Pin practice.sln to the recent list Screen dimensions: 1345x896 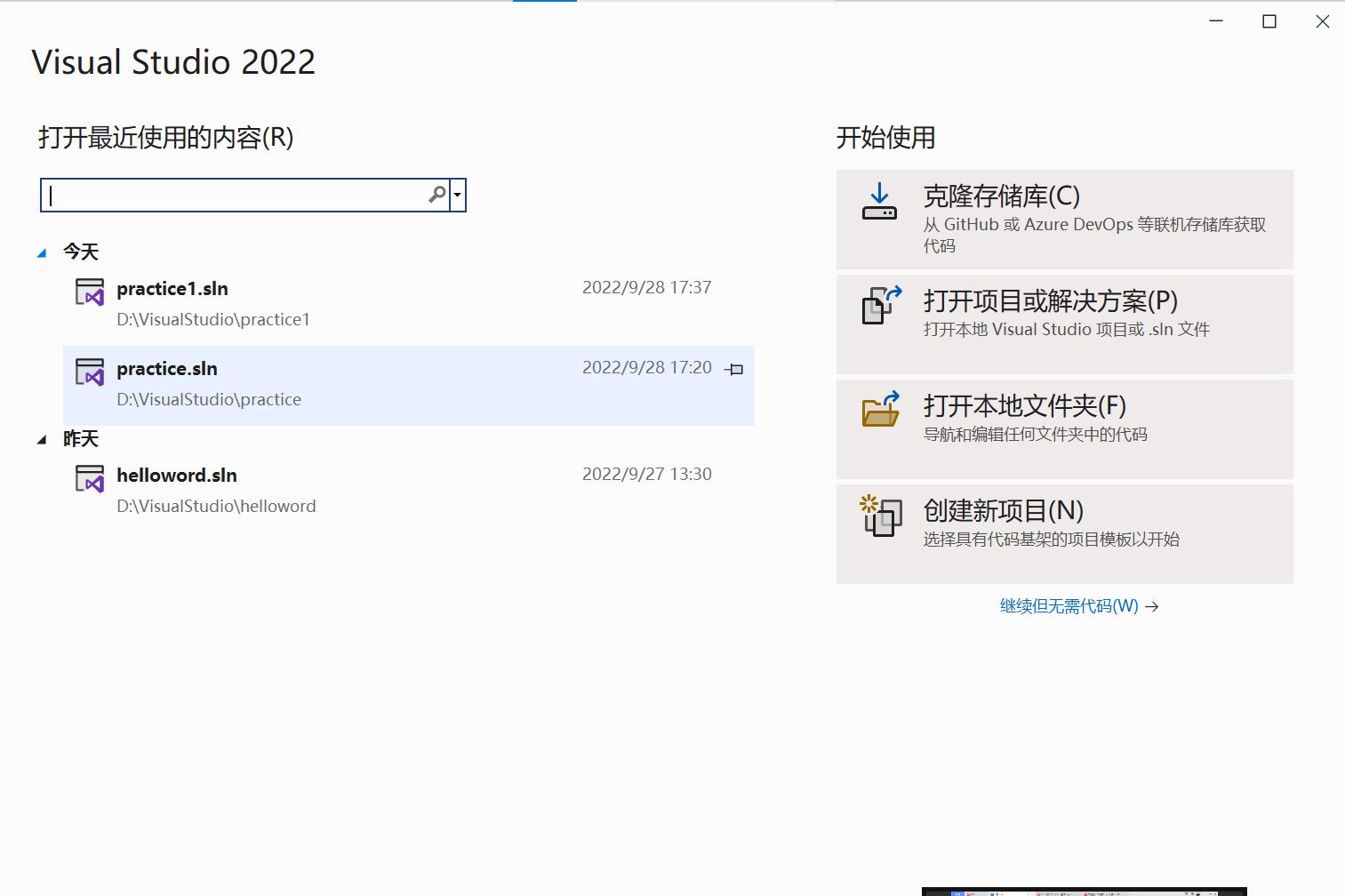pyautogui.click(x=734, y=369)
